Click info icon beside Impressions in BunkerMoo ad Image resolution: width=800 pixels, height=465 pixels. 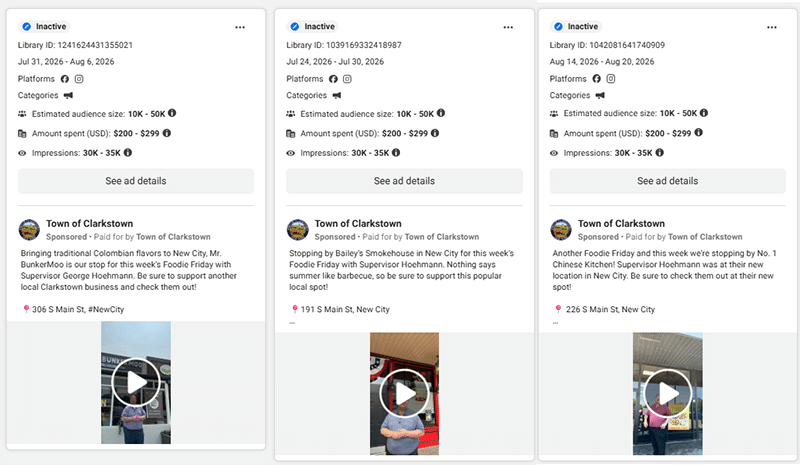[x=128, y=152]
